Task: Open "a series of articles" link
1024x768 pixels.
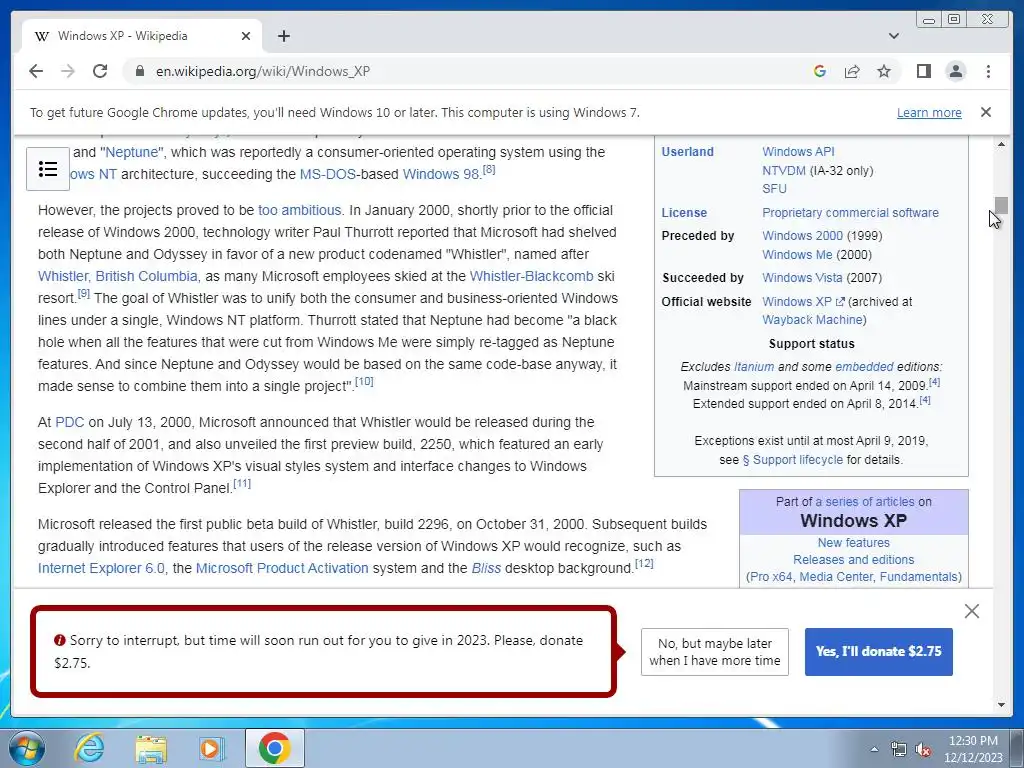Action: 865,502
